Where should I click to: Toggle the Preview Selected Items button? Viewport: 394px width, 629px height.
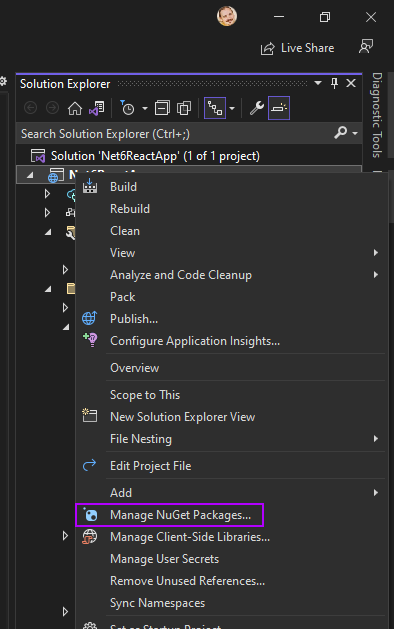click(x=279, y=108)
